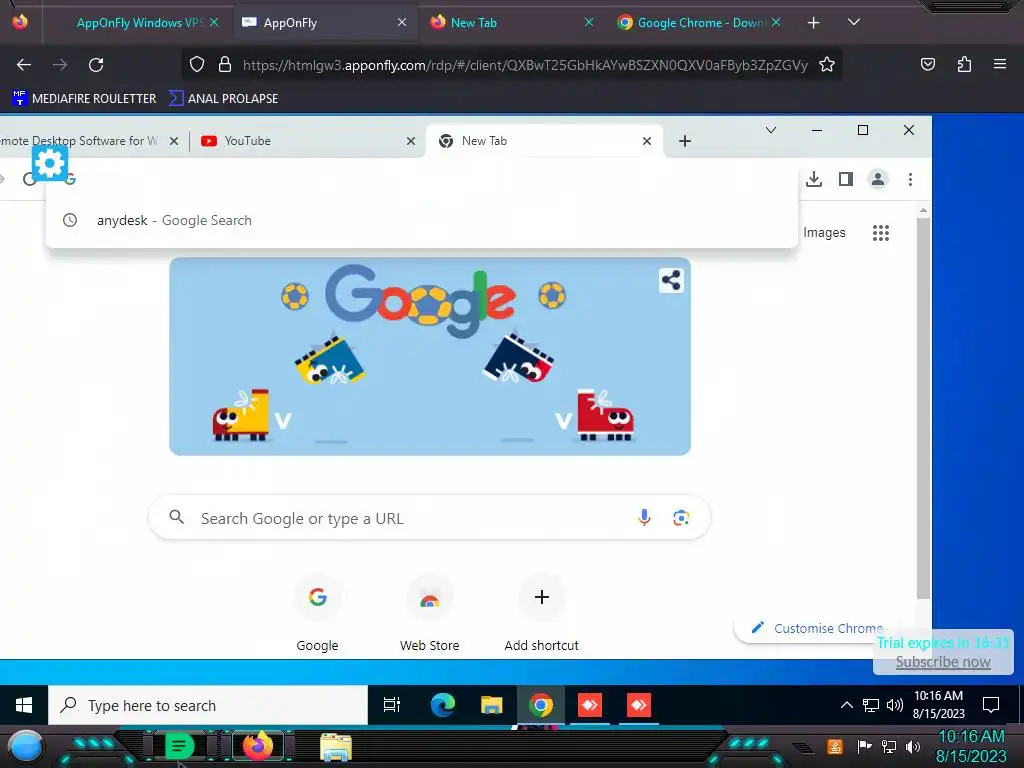Viewport: 1024px width, 768px height.
Task: Open Firefox Pocket save icon
Action: (x=927, y=64)
